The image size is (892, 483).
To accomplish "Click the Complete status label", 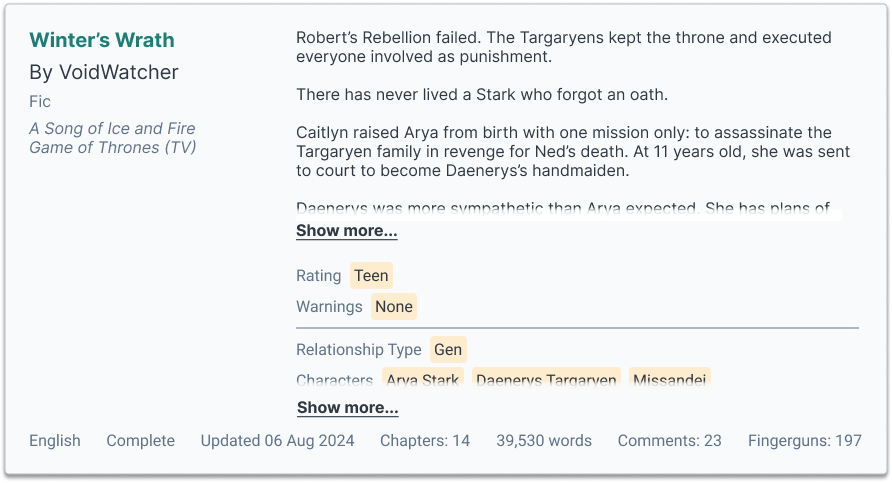I will click(141, 441).
